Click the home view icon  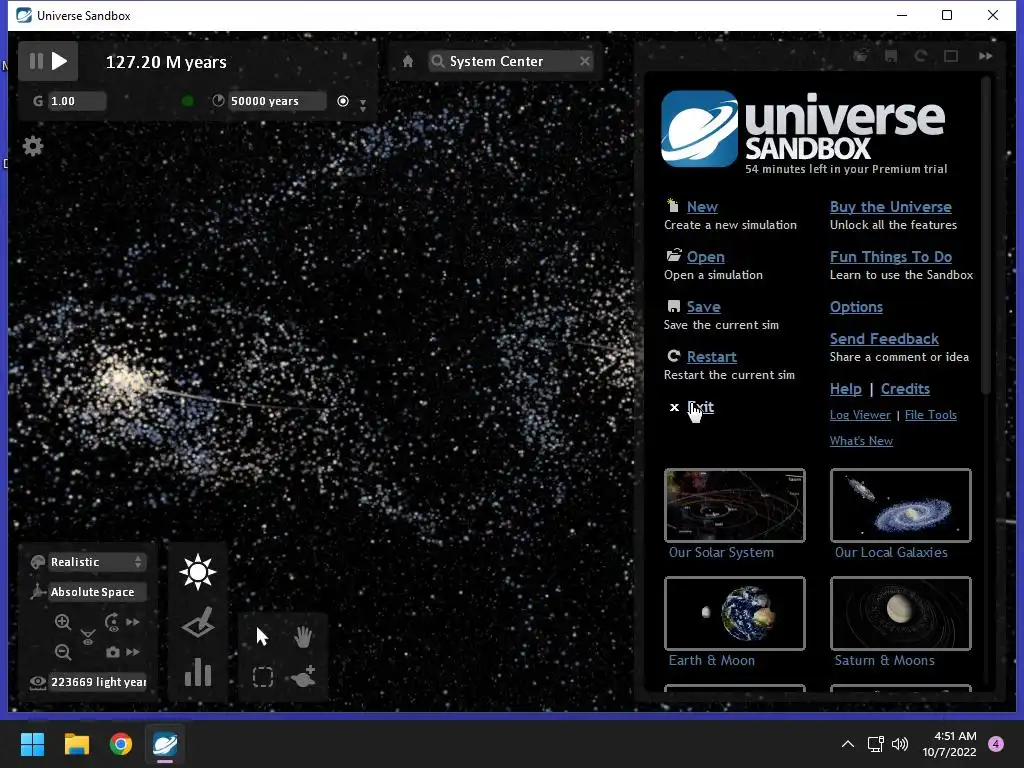click(408, 61)
